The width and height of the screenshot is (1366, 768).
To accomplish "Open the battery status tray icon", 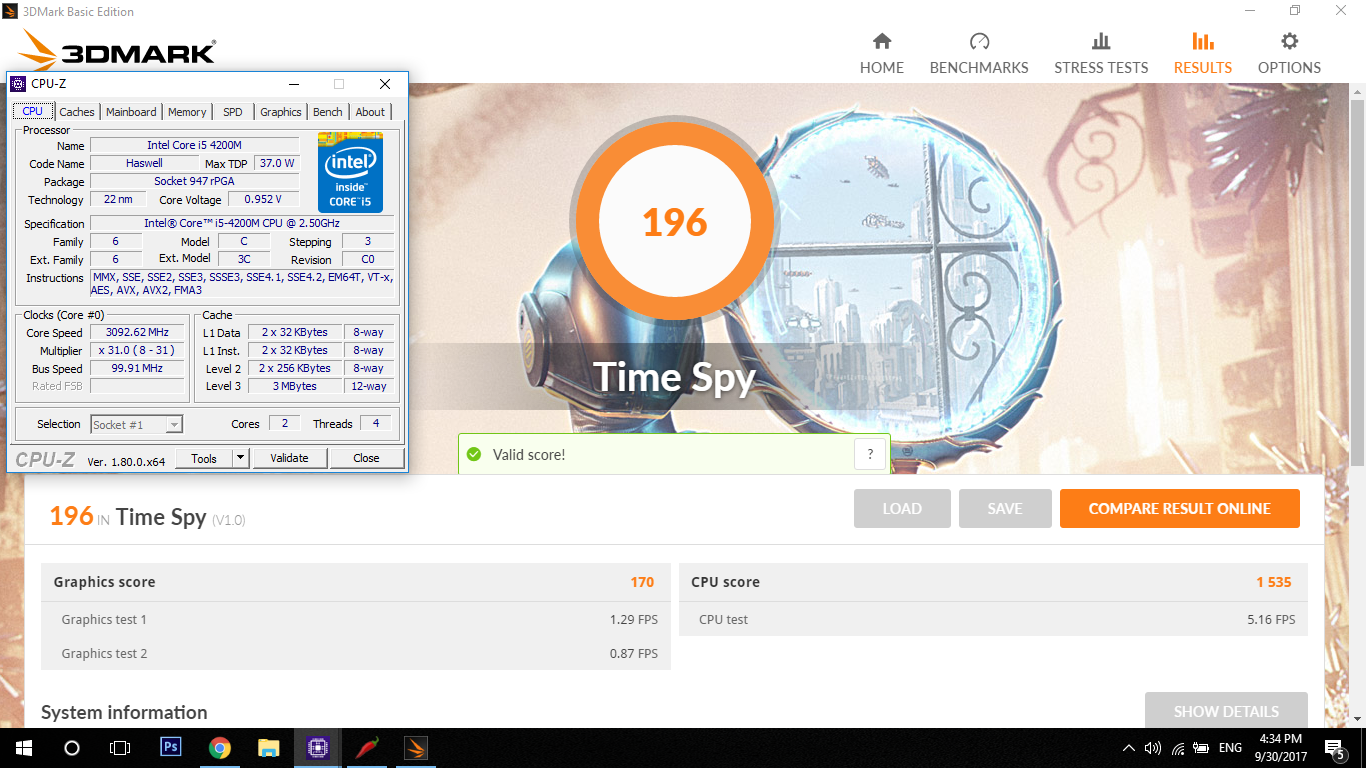I will (x=1201, y=748).
